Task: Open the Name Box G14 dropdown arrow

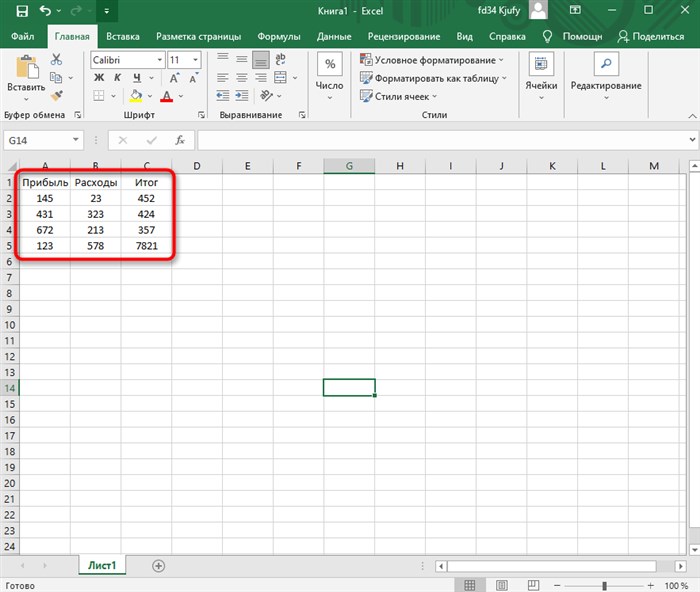Action: 75,140
